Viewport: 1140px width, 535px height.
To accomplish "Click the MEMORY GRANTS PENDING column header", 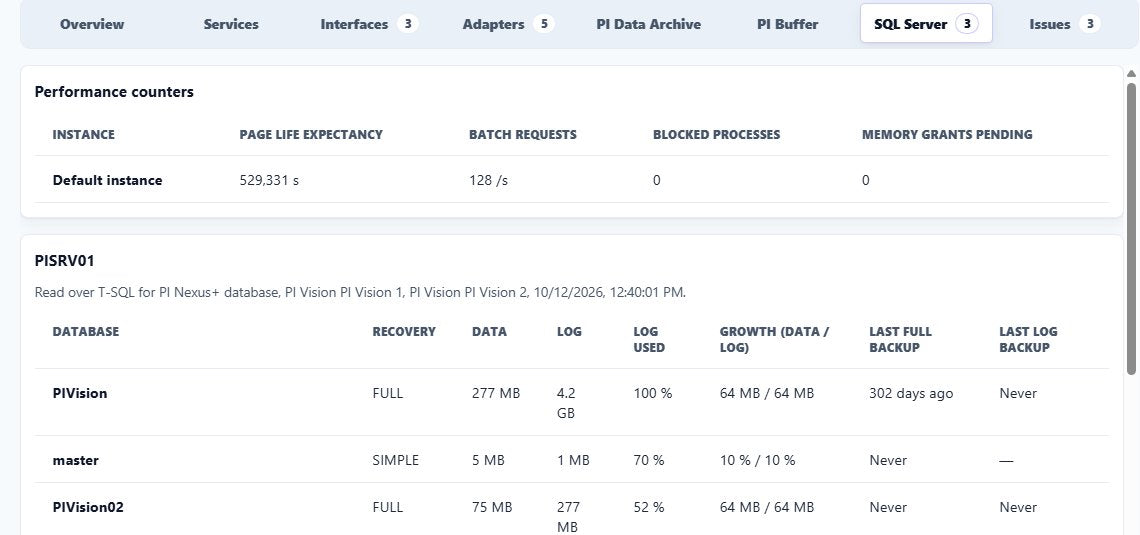I will pos(947,134).
